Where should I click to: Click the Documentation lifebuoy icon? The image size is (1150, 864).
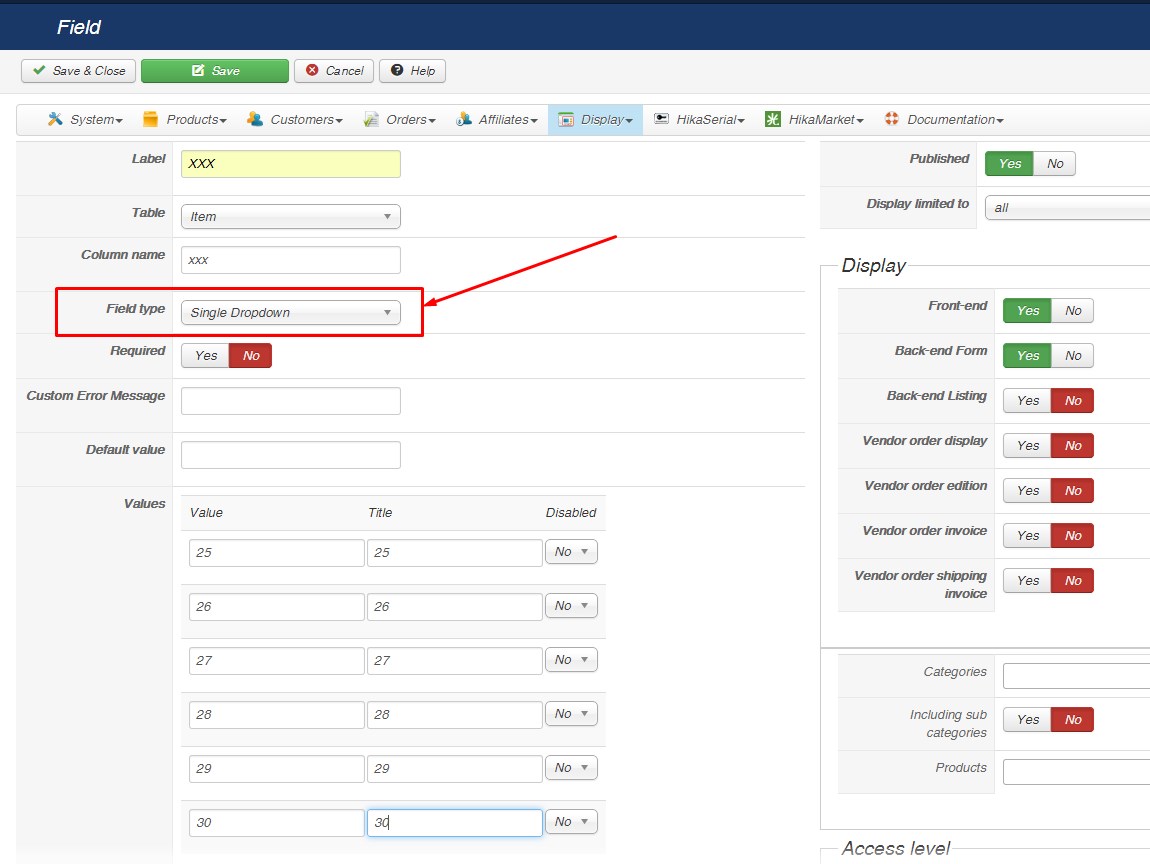point(892,119)
